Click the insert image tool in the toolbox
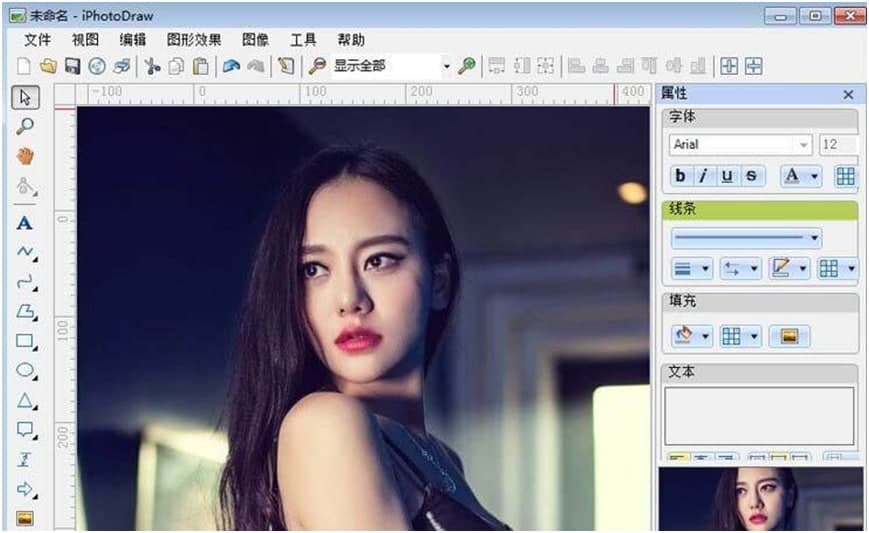 pyautogui.click(x=25, y=519)
